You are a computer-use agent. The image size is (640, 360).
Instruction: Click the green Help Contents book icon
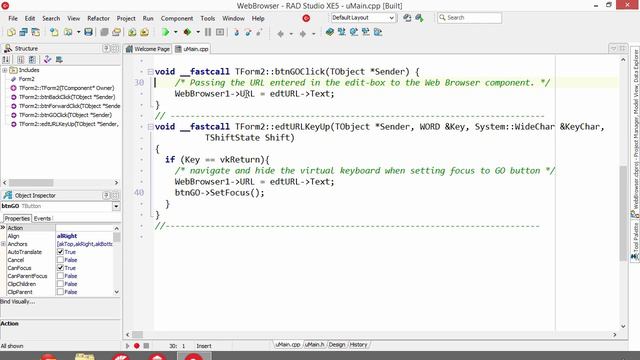click(x=330, y=32)
